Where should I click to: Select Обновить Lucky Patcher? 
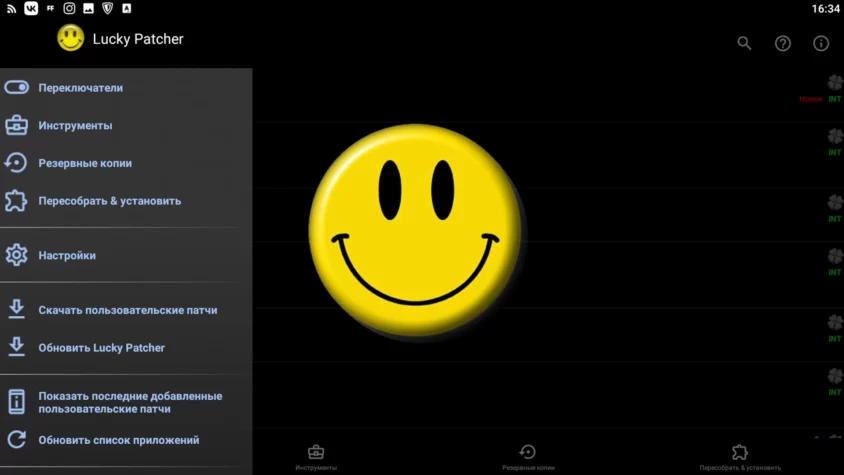tap(126, 348)
